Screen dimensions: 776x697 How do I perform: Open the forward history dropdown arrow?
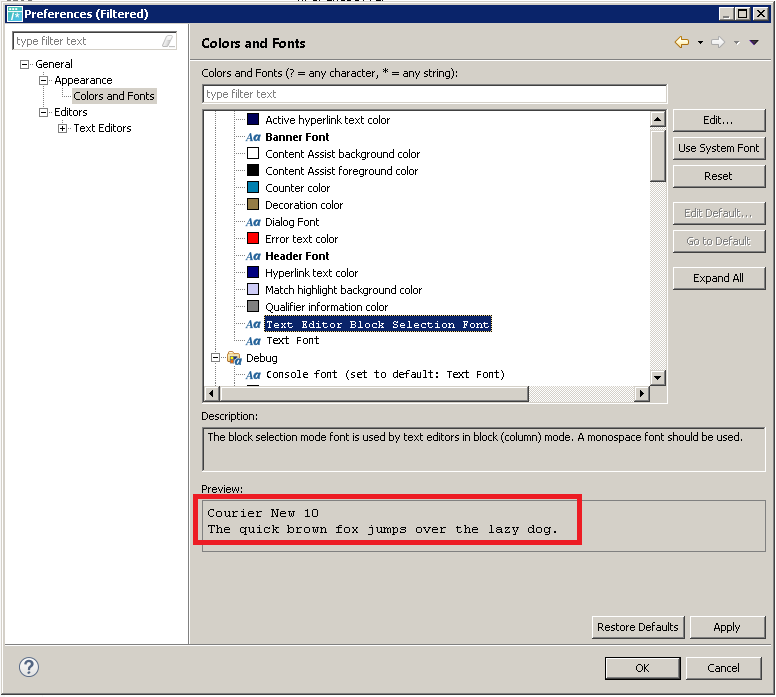[x=736, y=43]
